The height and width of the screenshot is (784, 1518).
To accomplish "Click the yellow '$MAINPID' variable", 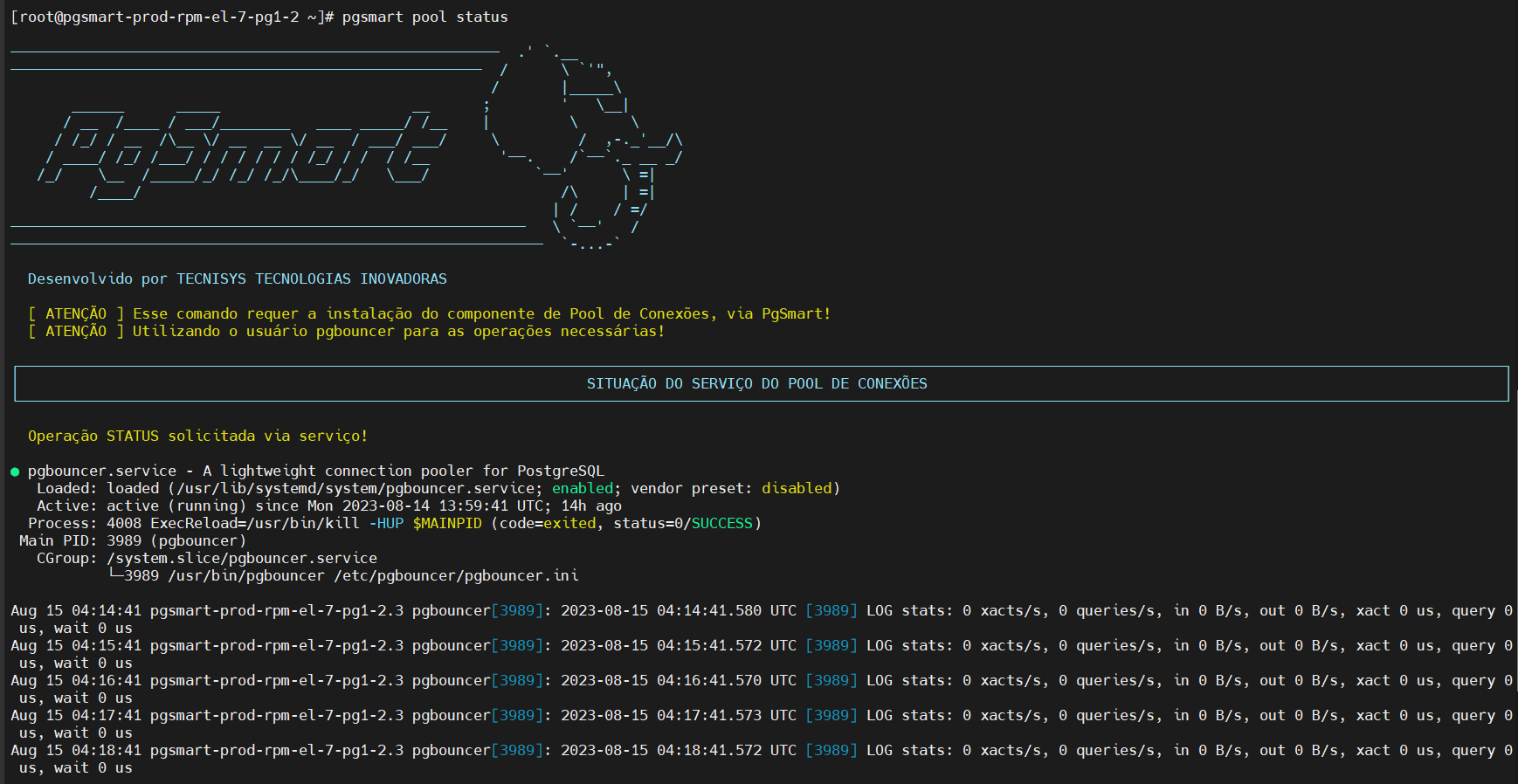I will tap(447, 523).
